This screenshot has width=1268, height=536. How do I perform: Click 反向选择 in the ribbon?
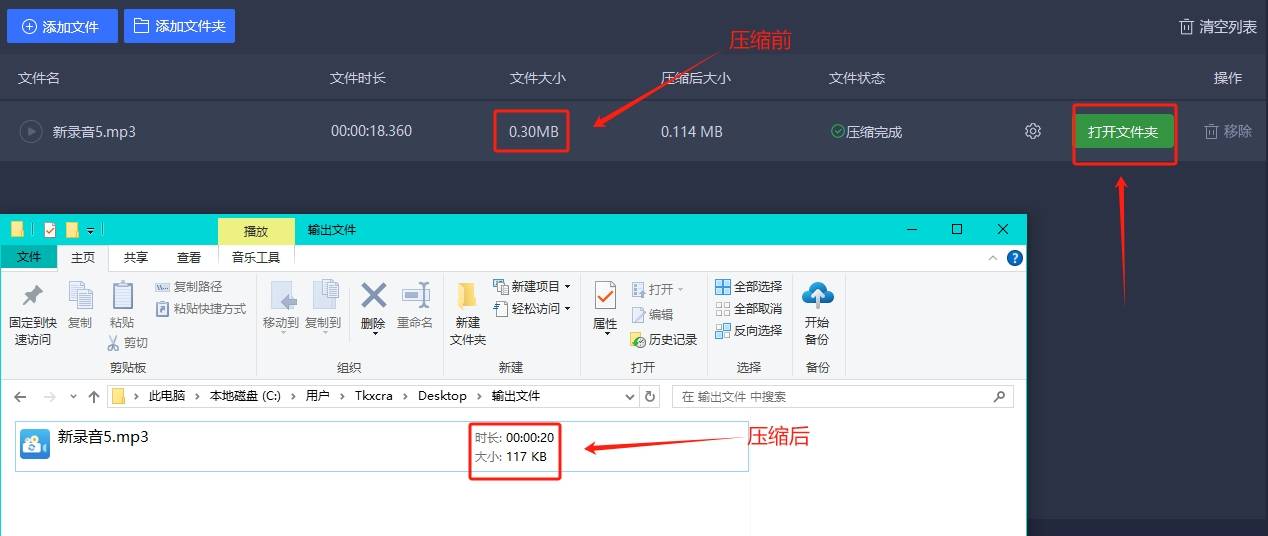pyautogui.click(x=749, y=331)
